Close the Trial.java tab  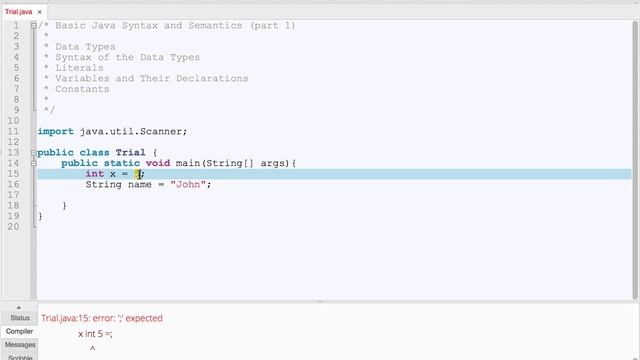(x=40, y=12)
